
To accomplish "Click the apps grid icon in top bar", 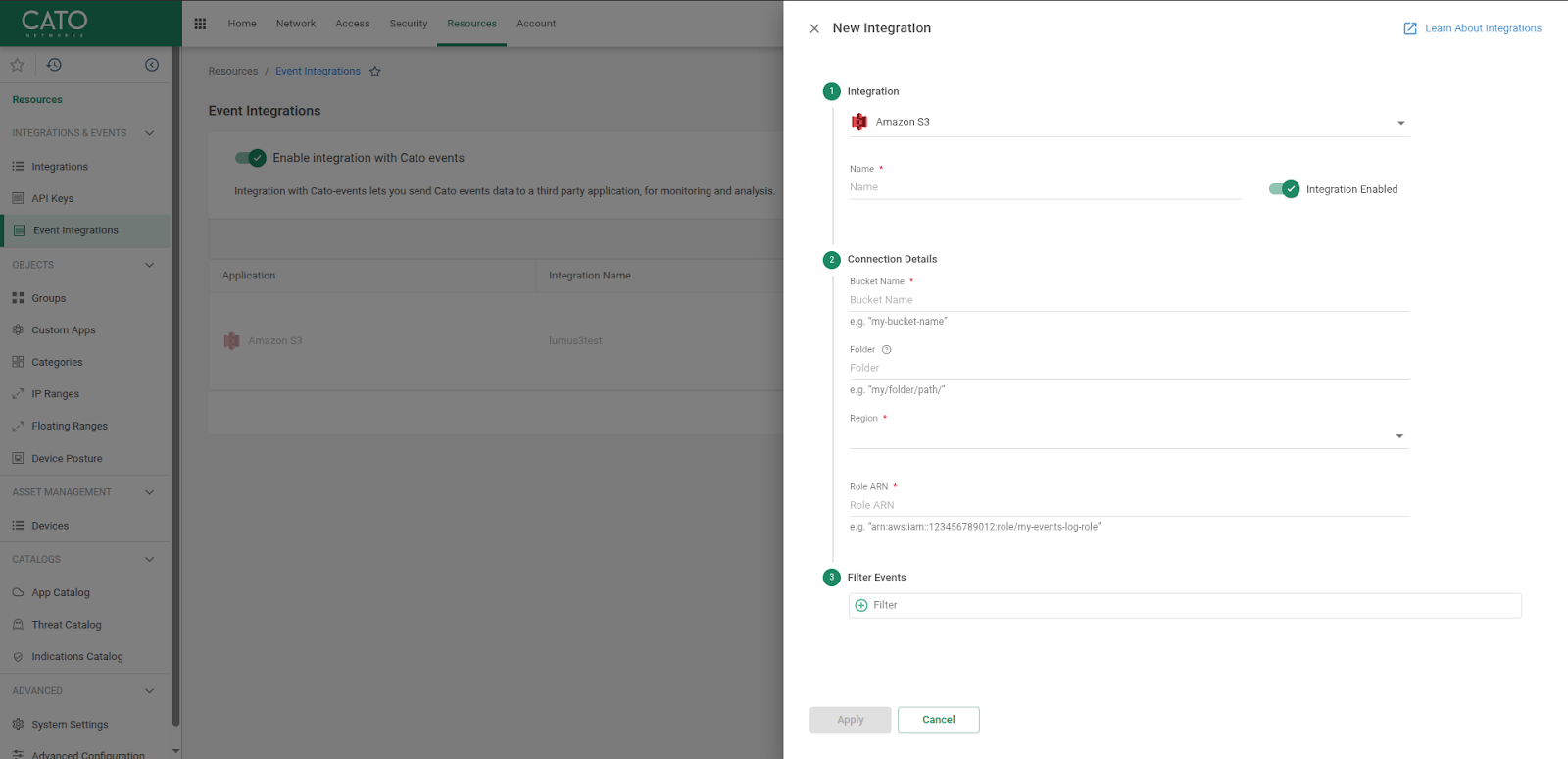I will [x=200, y=24].
